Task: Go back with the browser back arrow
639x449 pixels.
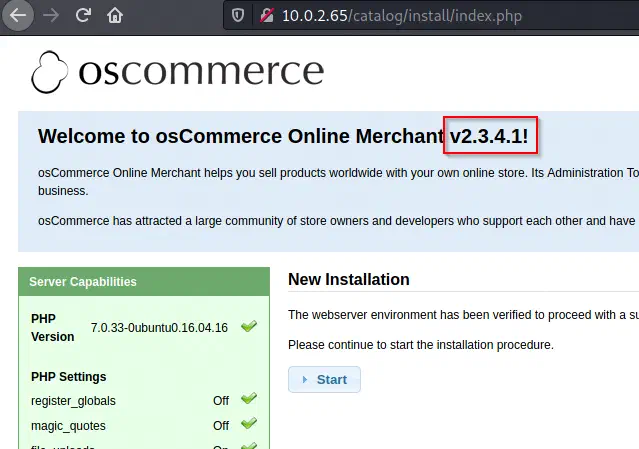Action: tap(18, 15)
